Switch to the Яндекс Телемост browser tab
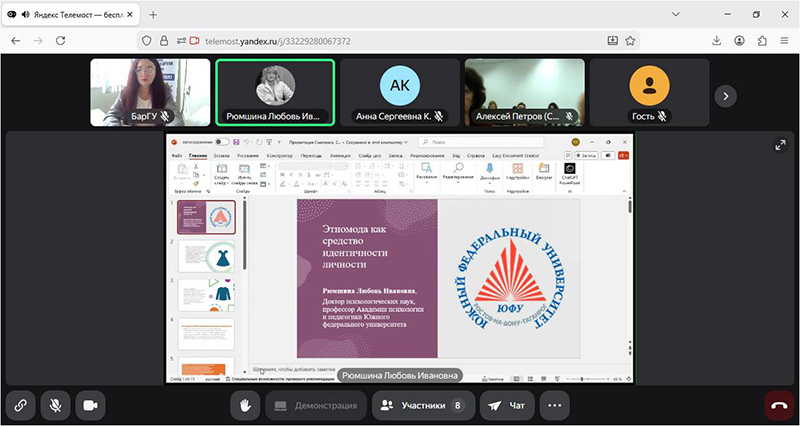800x426 pixels. click(x=69, y=14)
